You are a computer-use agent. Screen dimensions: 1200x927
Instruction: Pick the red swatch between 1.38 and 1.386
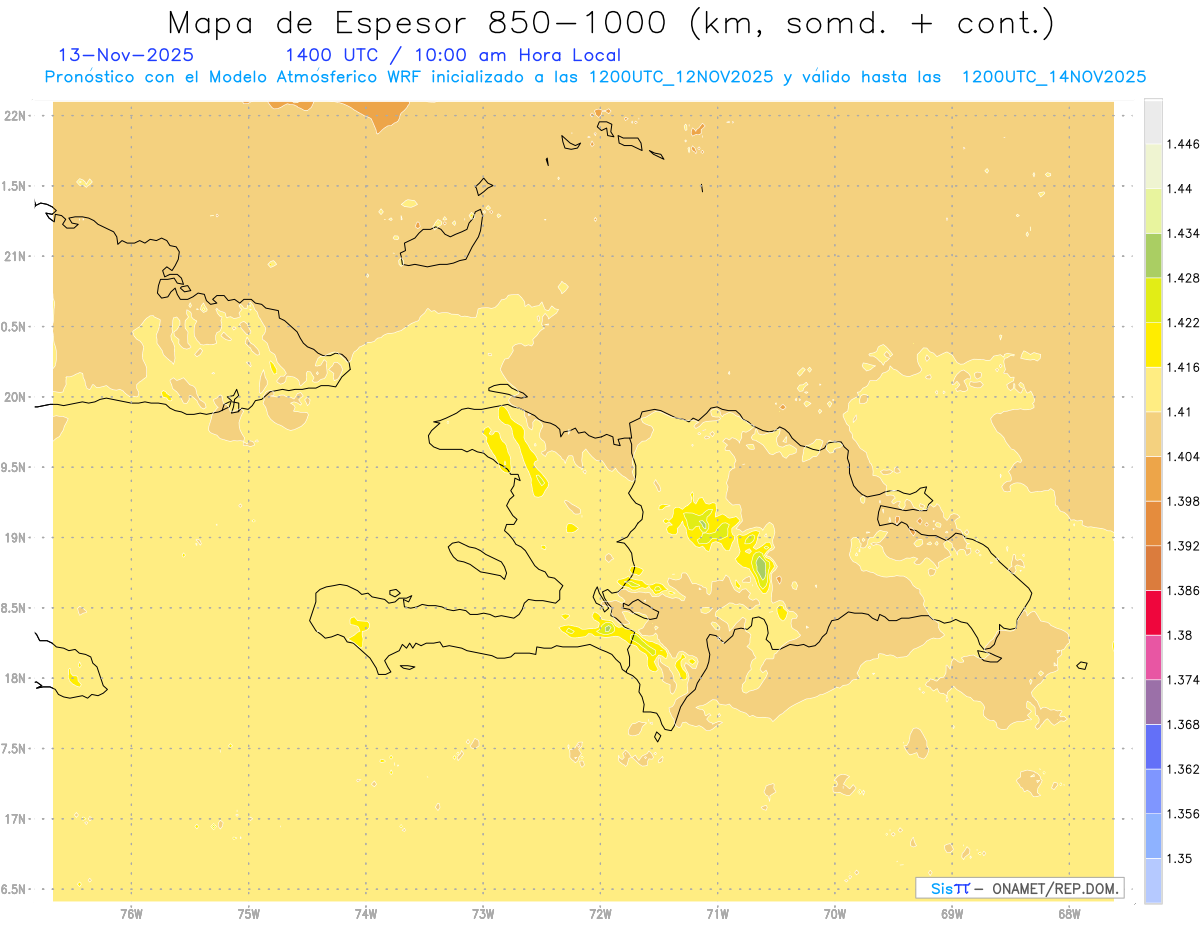click(x=1153, y=612)
